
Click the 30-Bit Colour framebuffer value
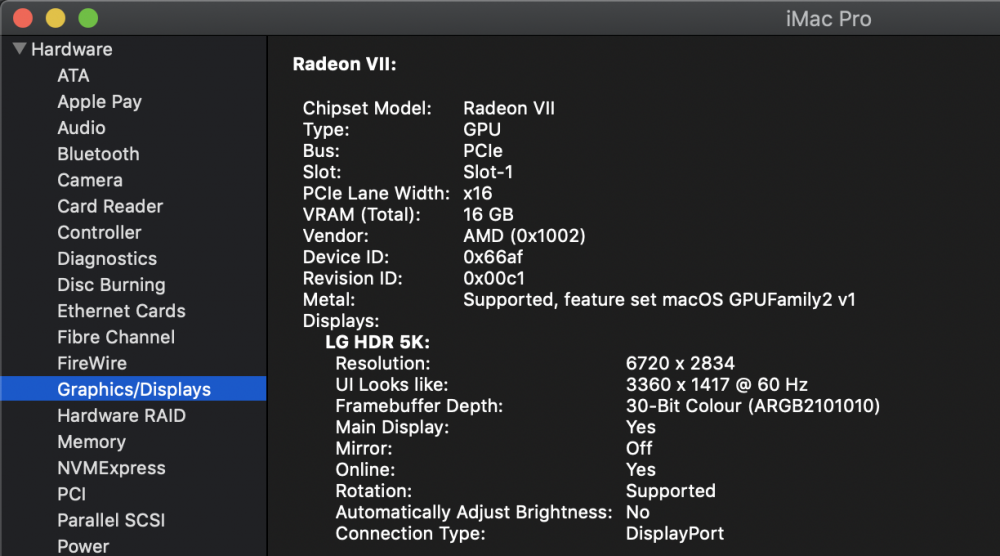point(753,406)
